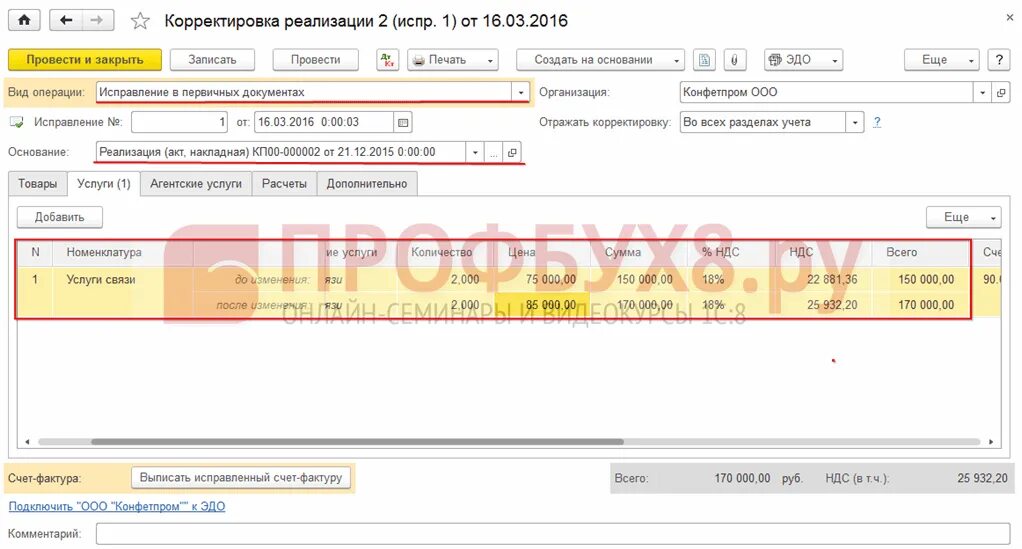Add document to favorites star
The height and width of the screenshot is (549, 1022).
(x=139, y=21)
